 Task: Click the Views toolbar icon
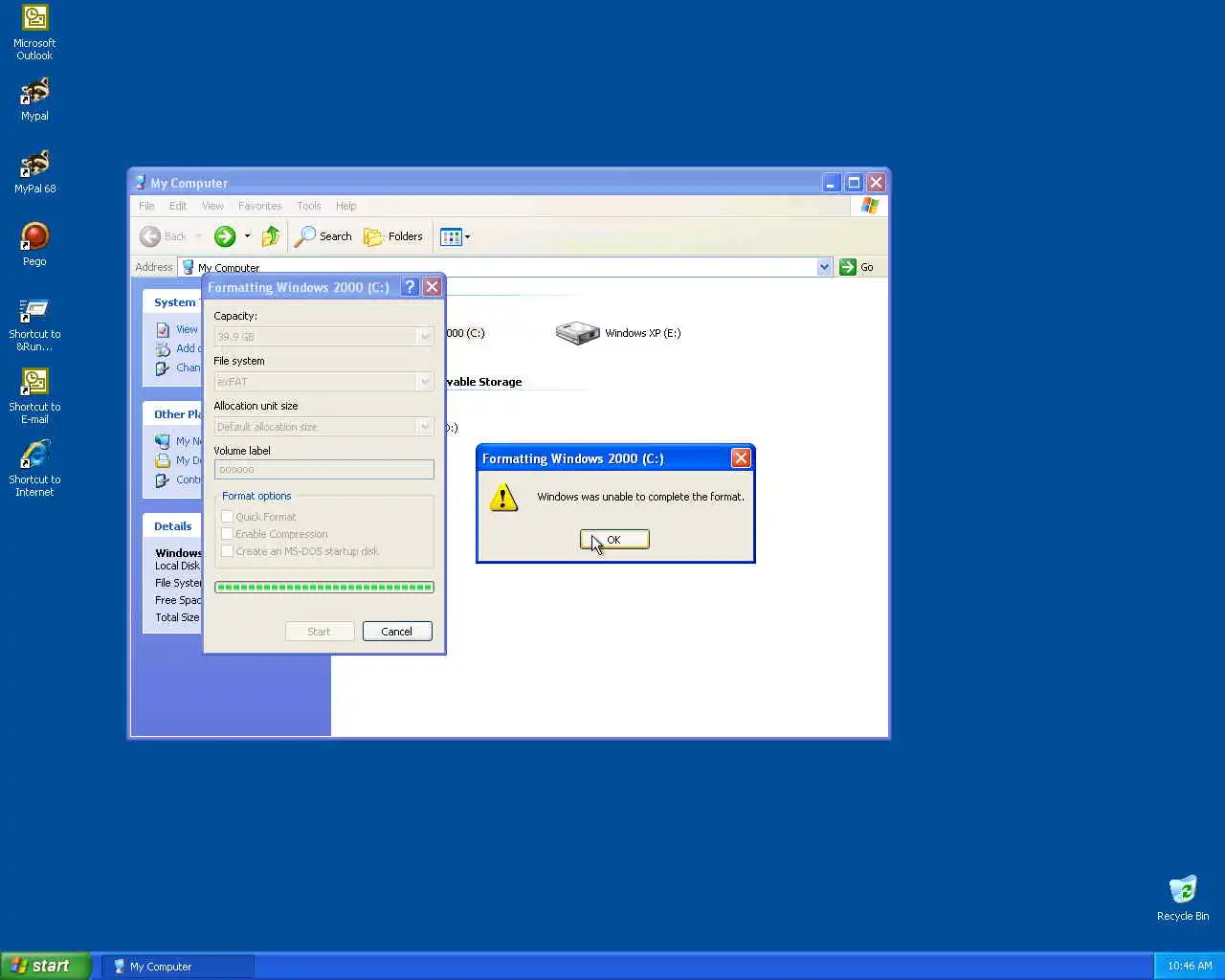(451, 236)
